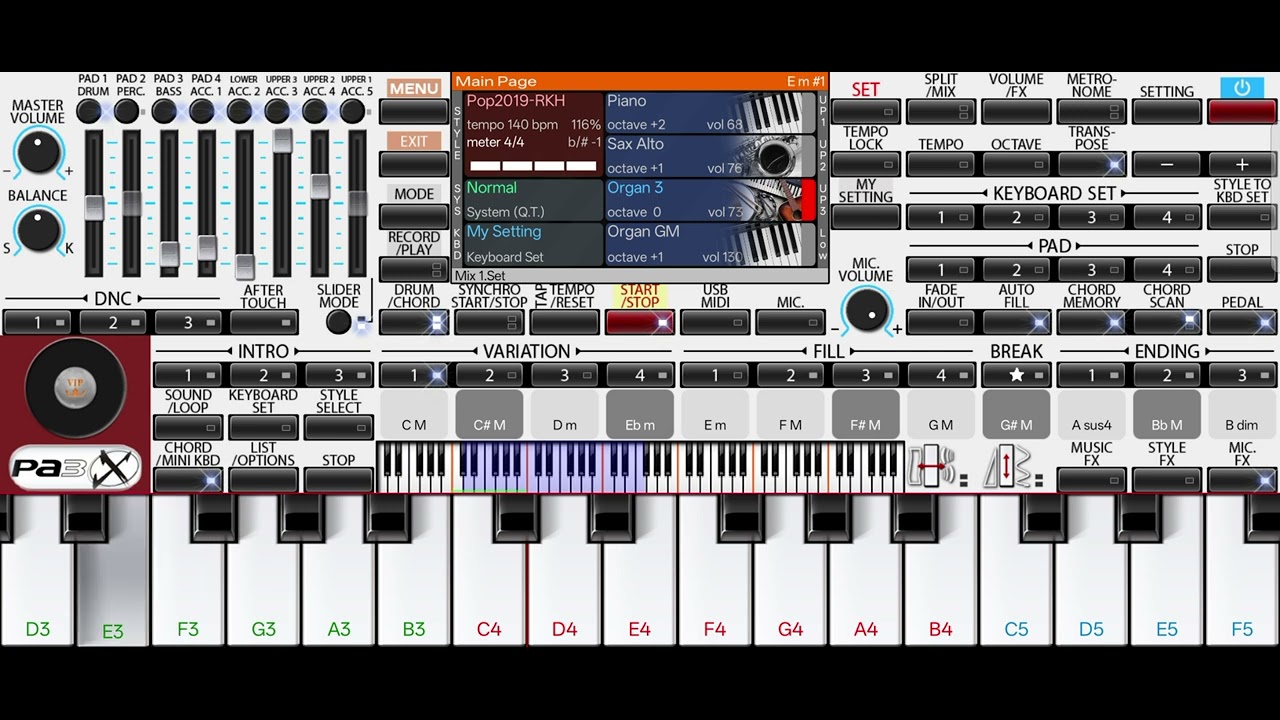
Task: Open Style Select
Action: click(338, 427)
